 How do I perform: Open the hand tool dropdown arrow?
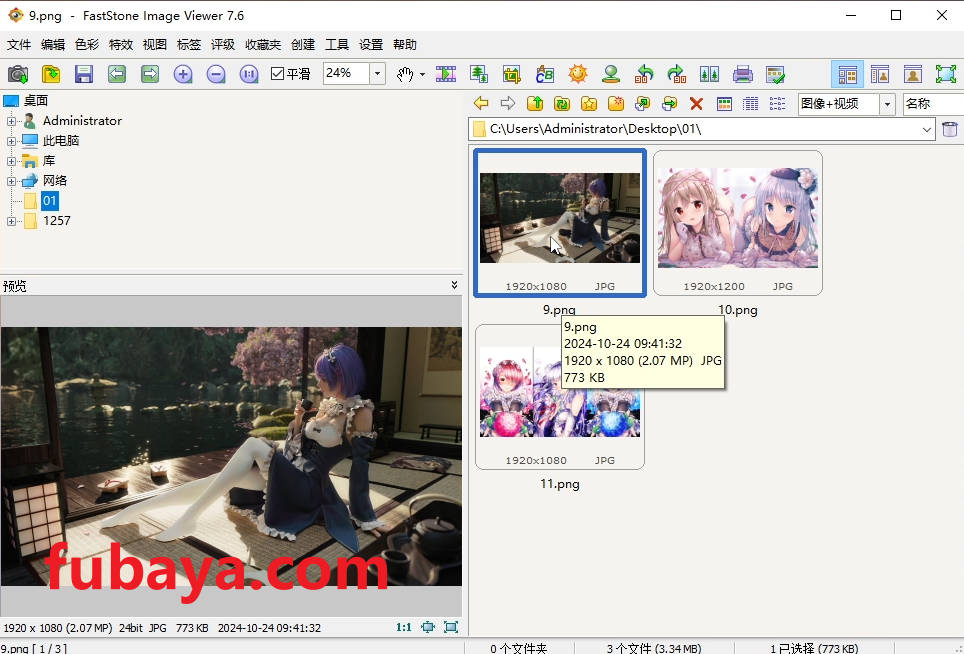[422, 74]
